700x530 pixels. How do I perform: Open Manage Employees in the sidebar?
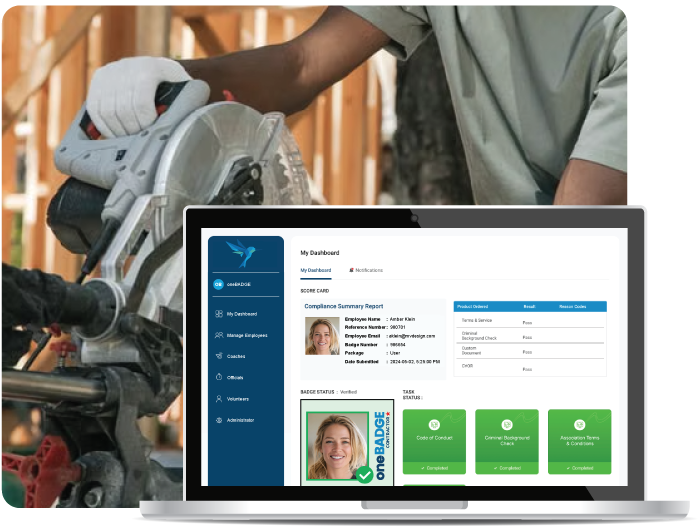click(x=241, y=335)
